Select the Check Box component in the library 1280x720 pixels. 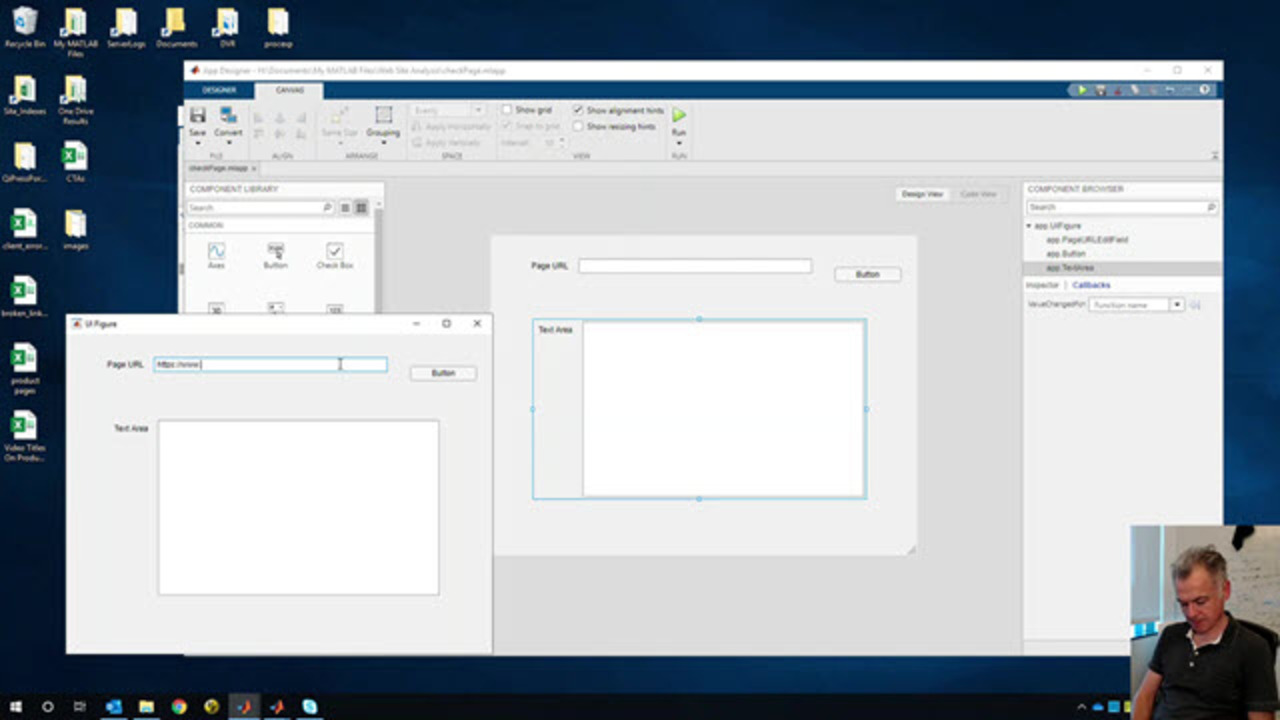334,252
